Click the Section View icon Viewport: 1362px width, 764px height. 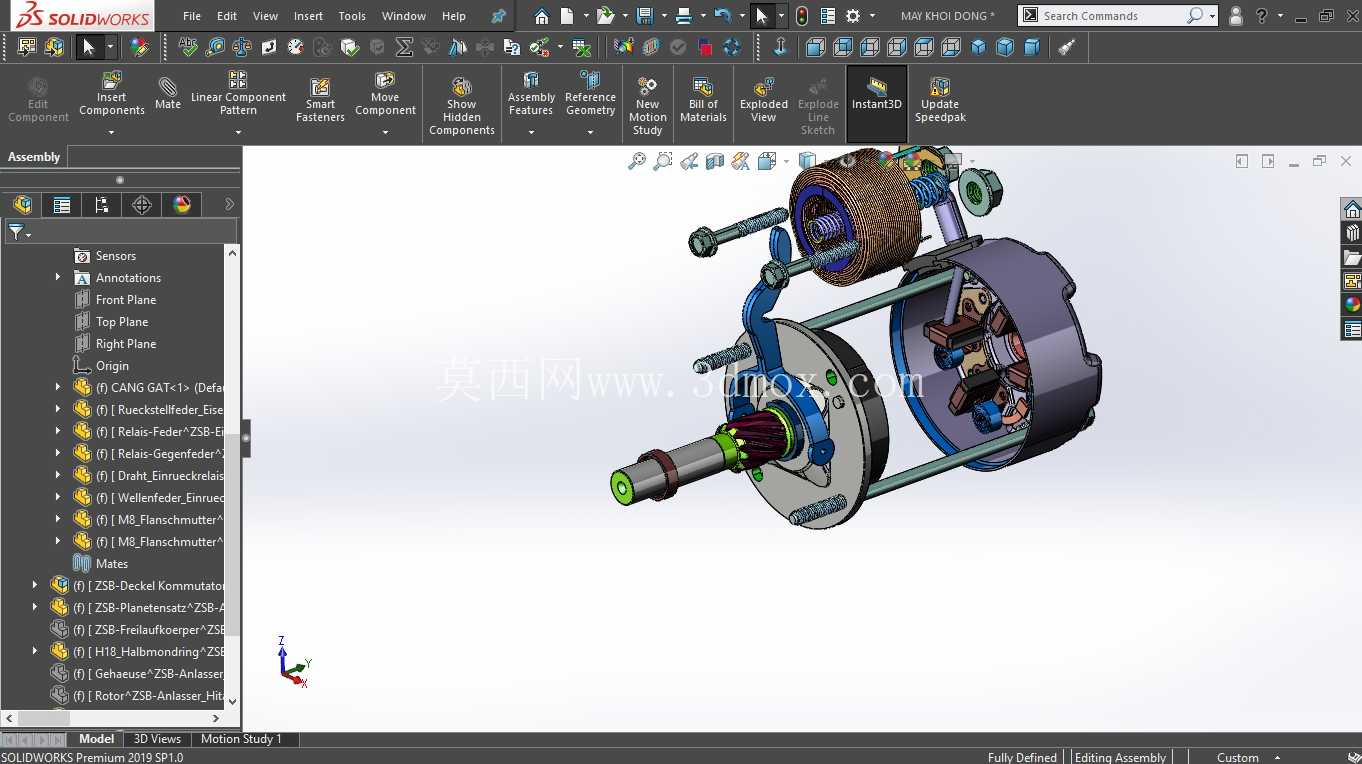[x=715, y=161]
